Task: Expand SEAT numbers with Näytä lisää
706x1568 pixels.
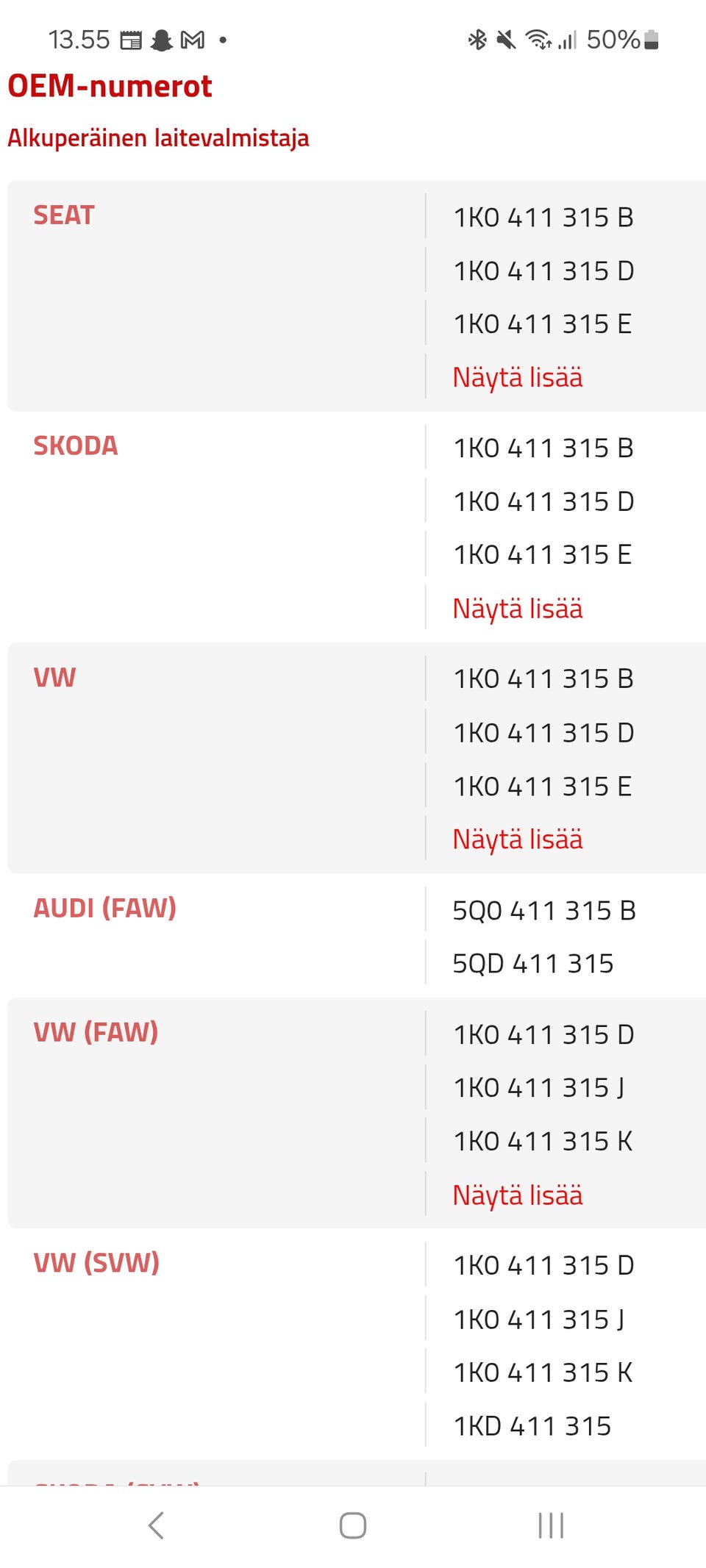Action: point(518,378)
